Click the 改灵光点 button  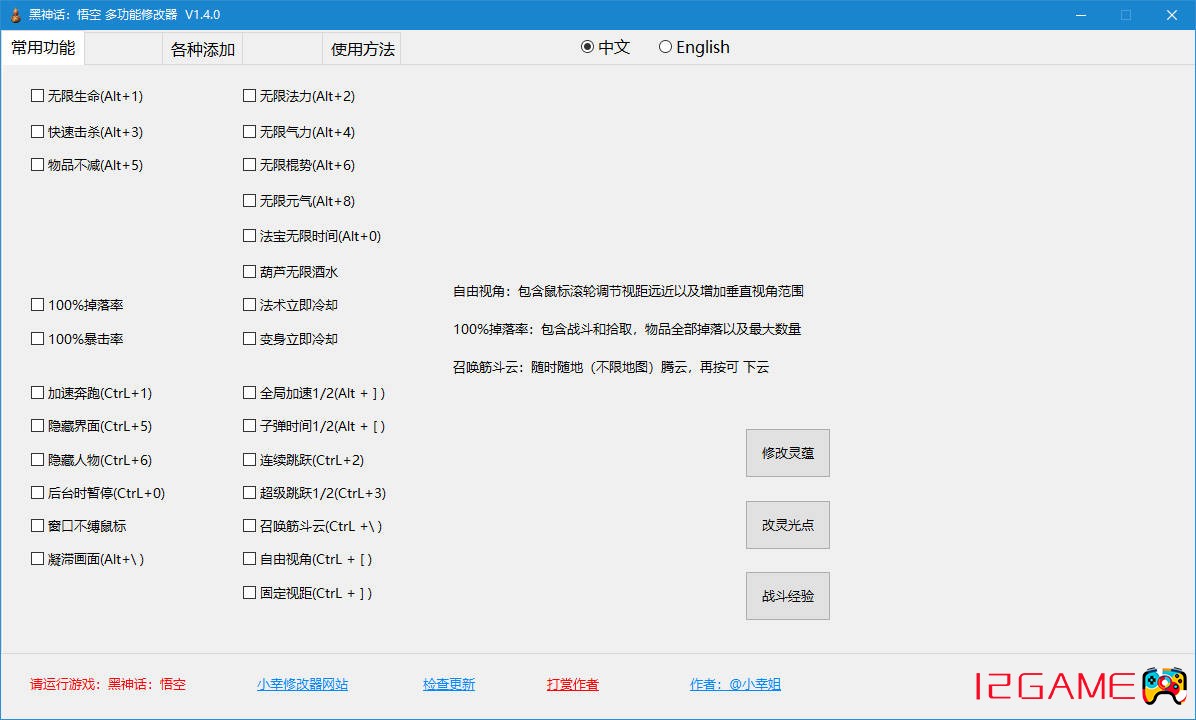(788, 525)
